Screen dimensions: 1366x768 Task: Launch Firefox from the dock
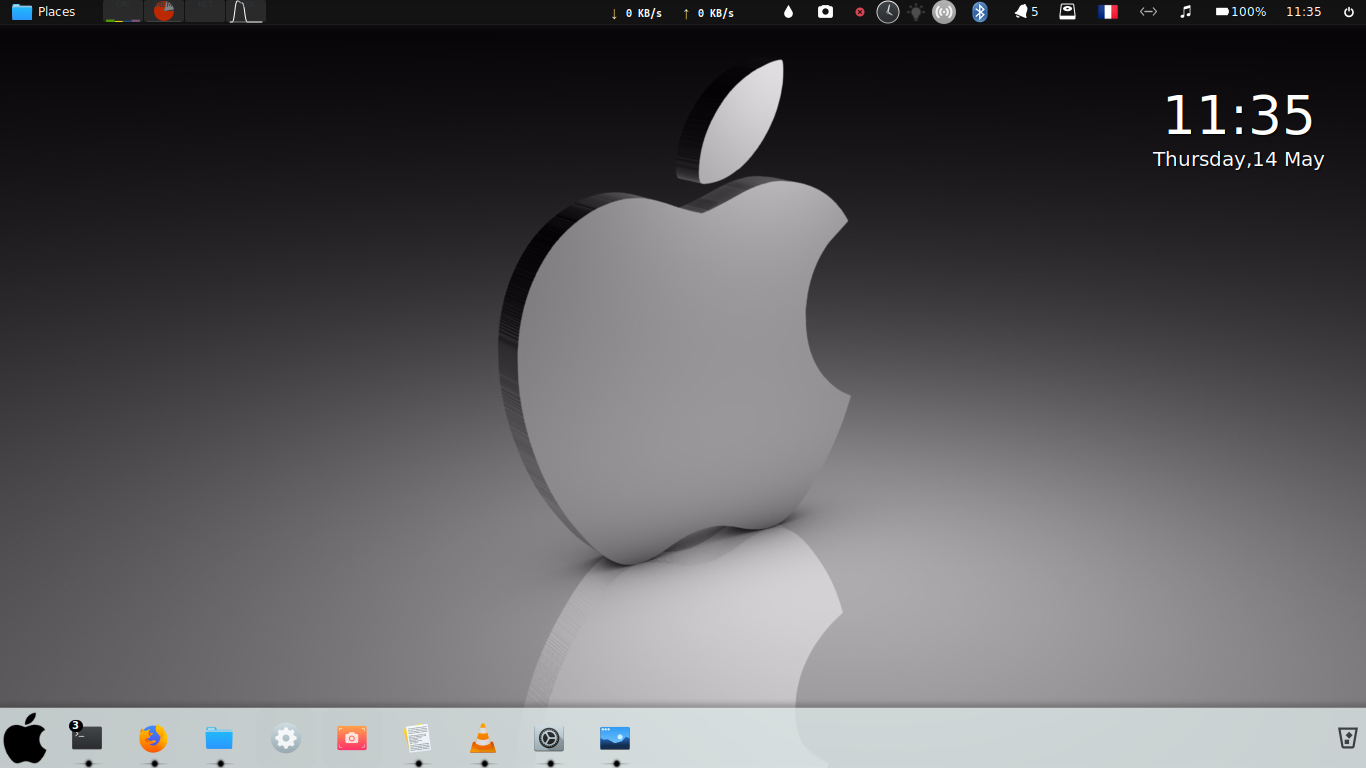[x=153, y=738]
